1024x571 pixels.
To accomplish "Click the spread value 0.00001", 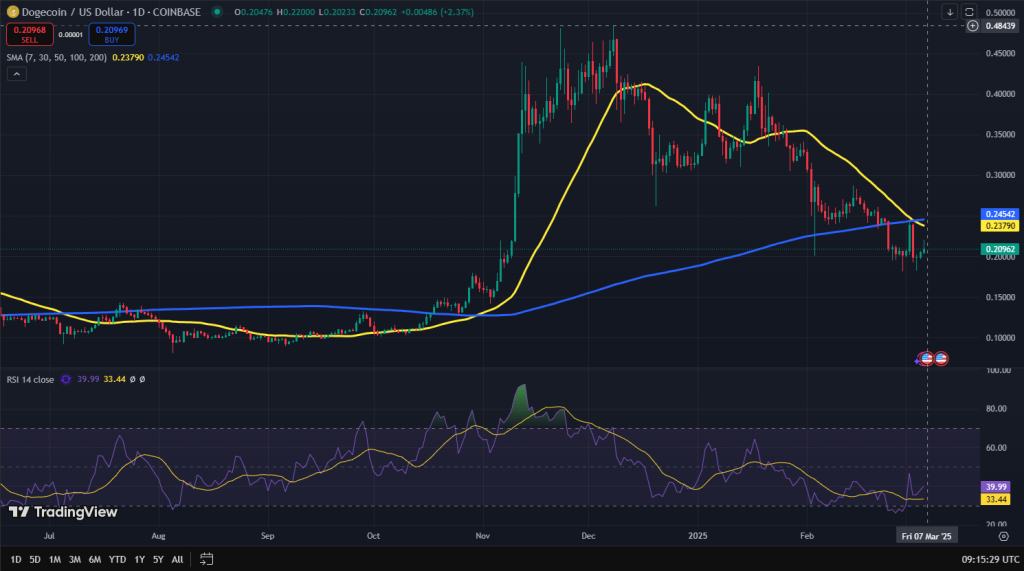I will tap(71, 35).
